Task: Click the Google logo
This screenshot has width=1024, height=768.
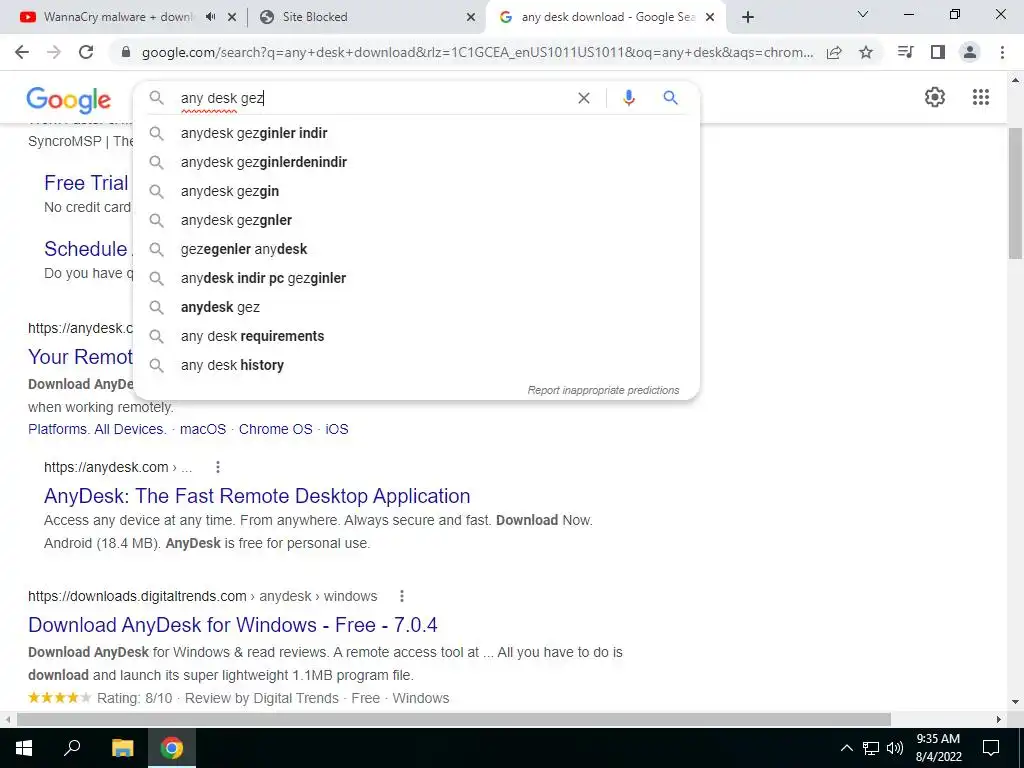Action: (x=69, y=100)
